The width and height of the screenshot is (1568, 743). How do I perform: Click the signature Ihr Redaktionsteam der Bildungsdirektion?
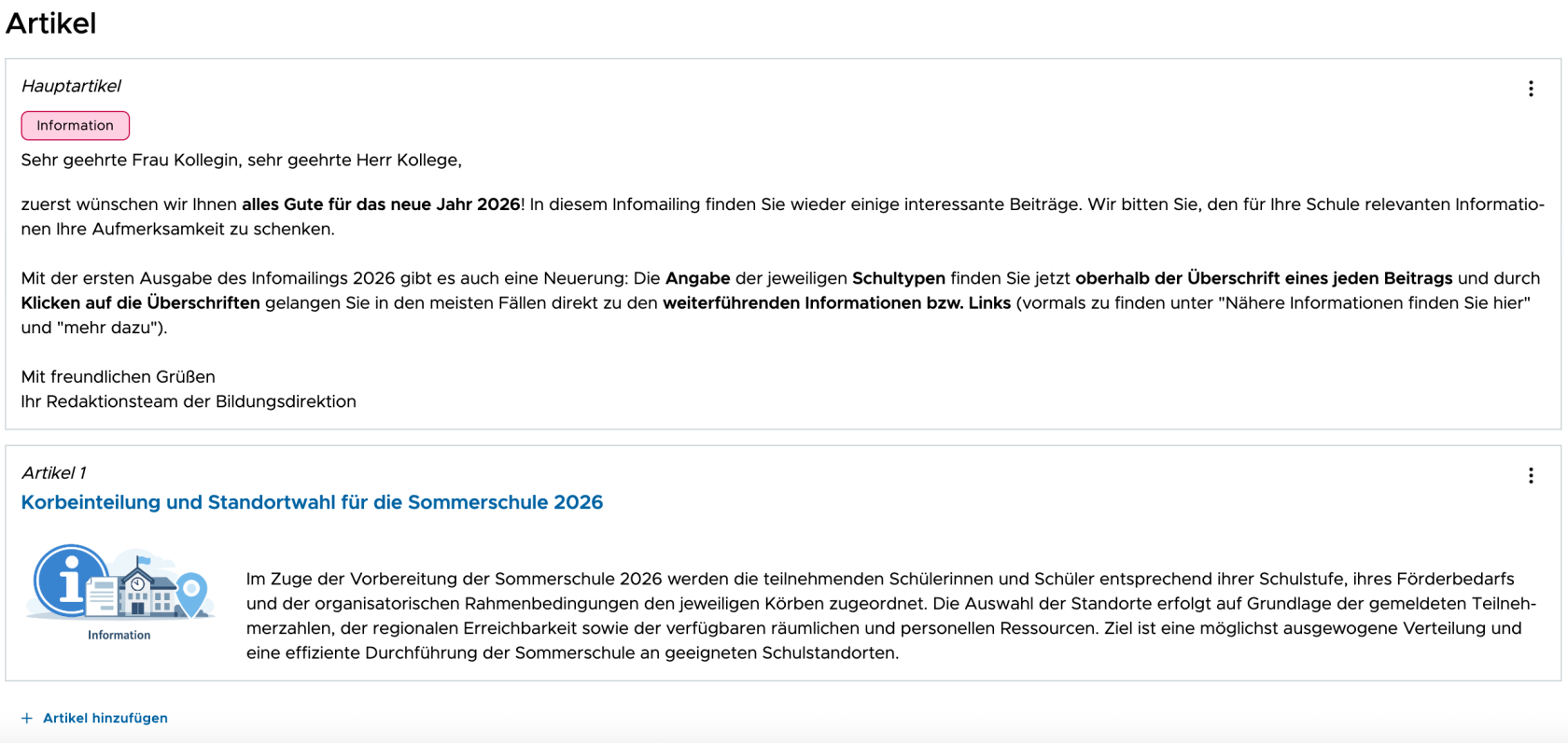pyautogui.click(x=189, y=401)
